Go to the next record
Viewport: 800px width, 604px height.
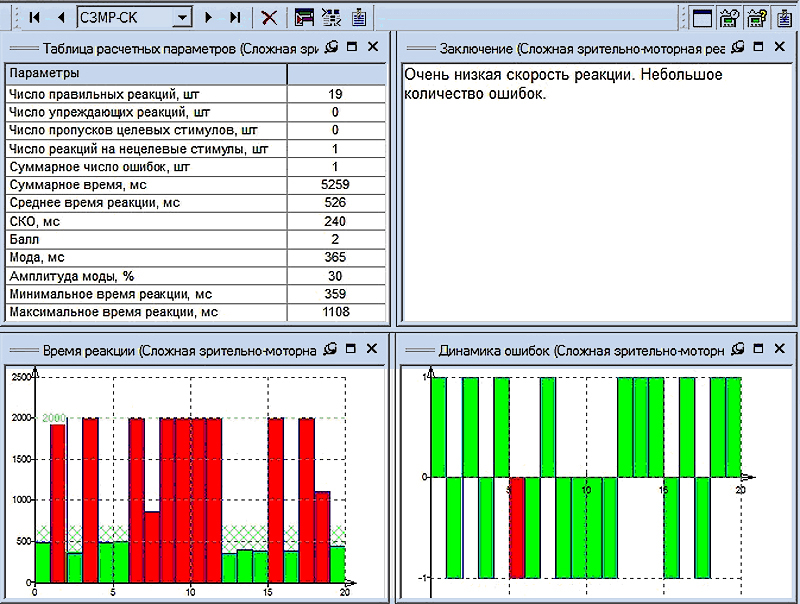tap(209, 17)
